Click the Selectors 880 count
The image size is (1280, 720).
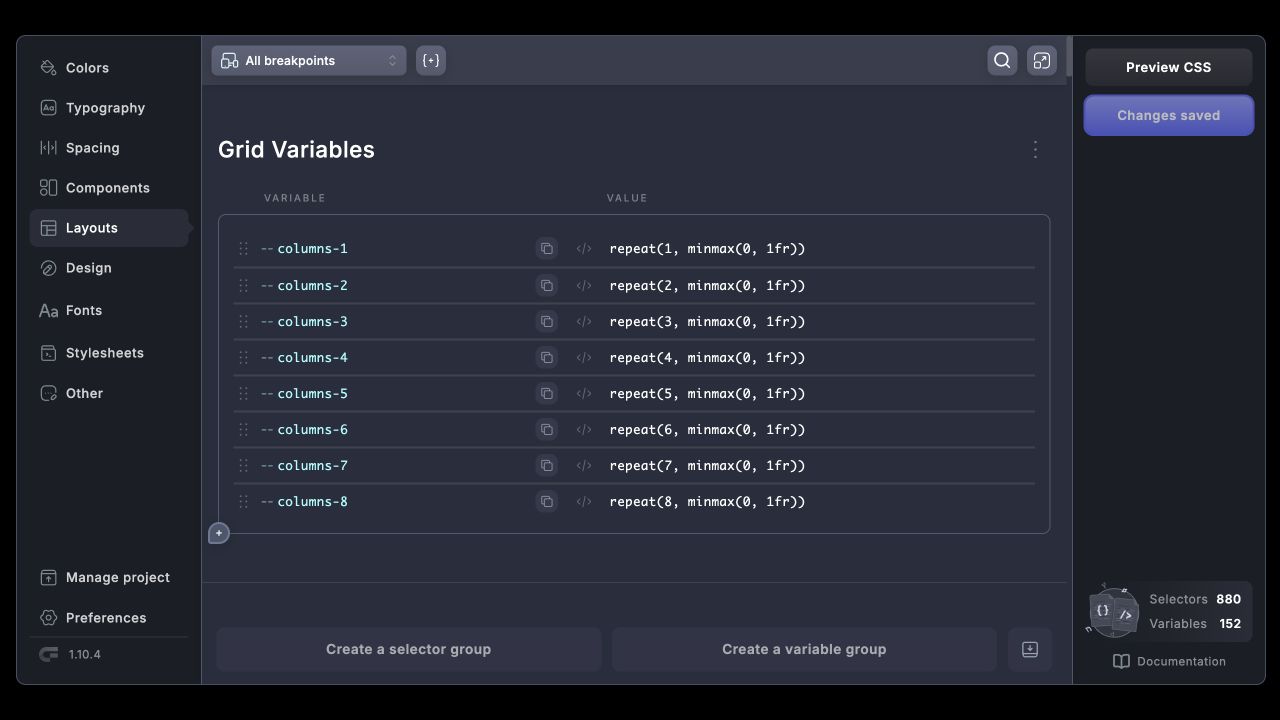(x=1195, y=600)
